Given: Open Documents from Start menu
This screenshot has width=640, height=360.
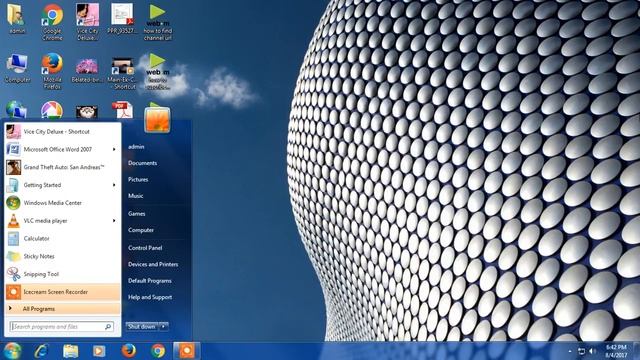Looking at the screenshot, I should pos(142,163).
